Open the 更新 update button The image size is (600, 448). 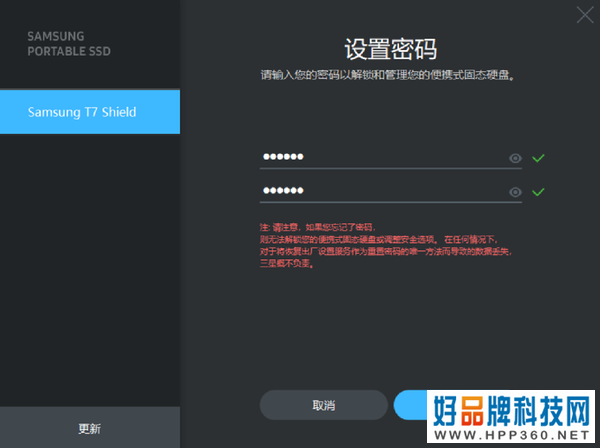(x=90, y=428)
